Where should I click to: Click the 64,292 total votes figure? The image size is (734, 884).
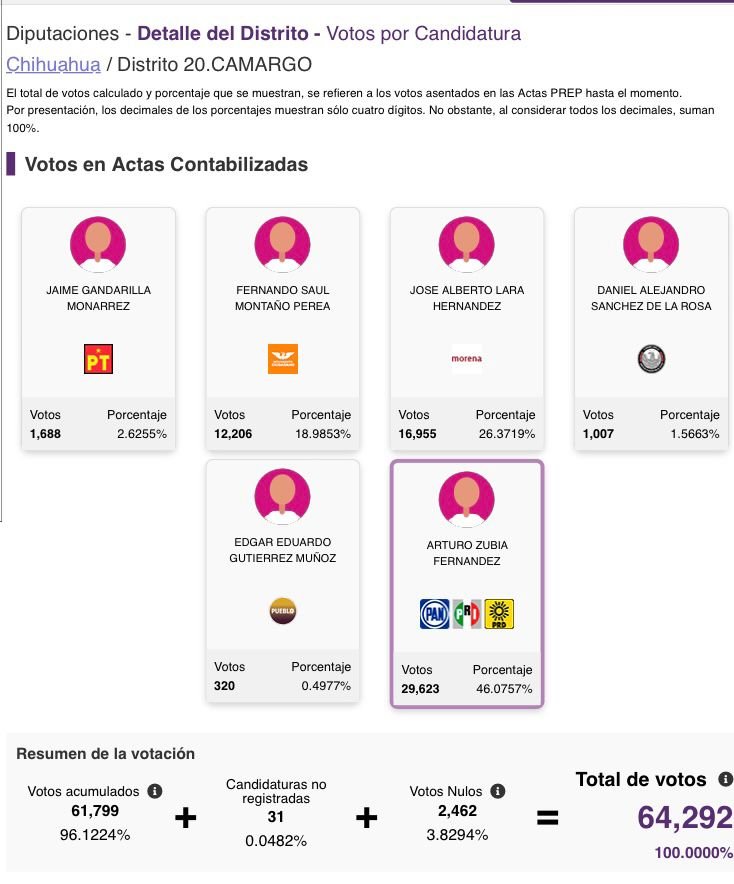point(685,818)
